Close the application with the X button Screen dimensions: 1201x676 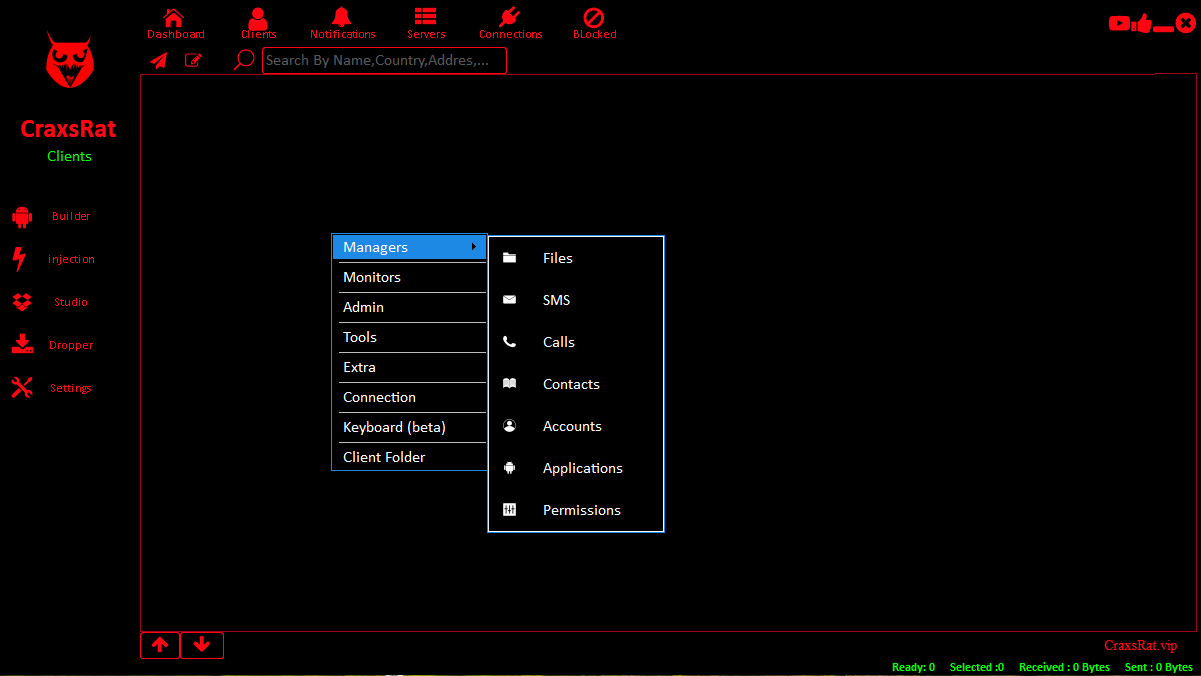pos(1186,23)
